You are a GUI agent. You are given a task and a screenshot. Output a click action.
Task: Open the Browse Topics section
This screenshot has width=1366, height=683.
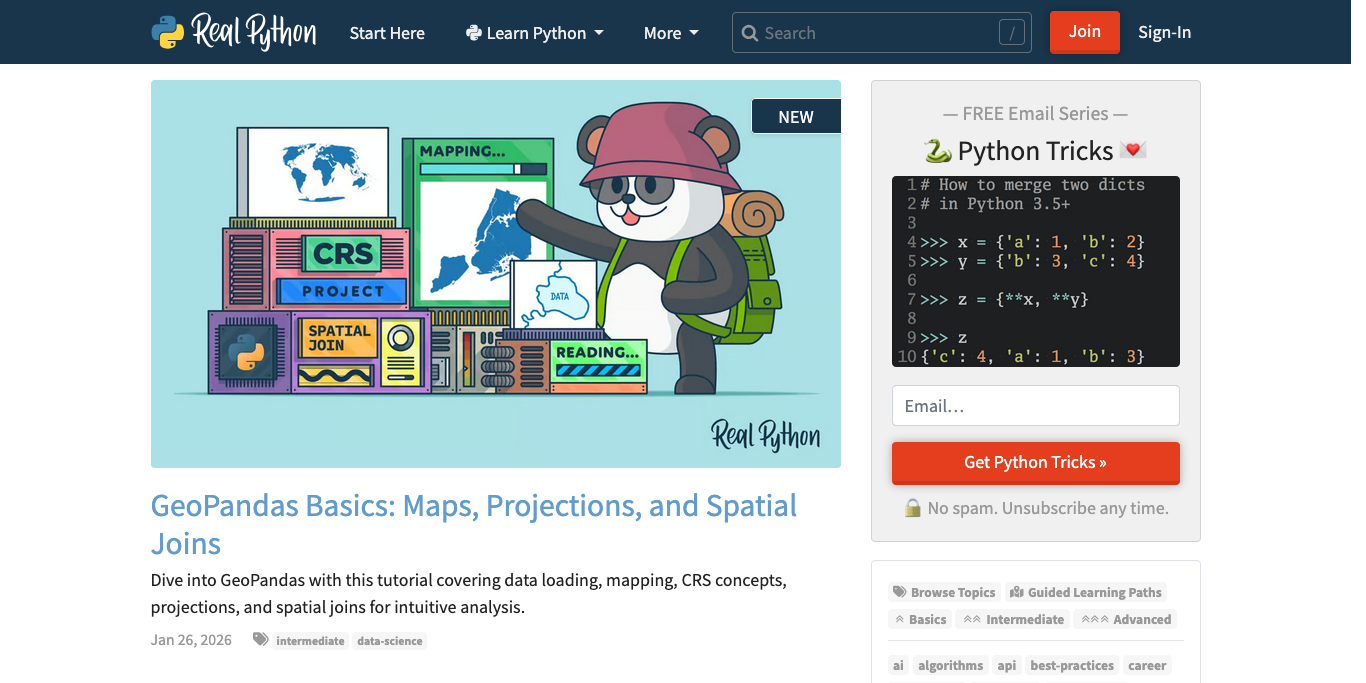944,592
